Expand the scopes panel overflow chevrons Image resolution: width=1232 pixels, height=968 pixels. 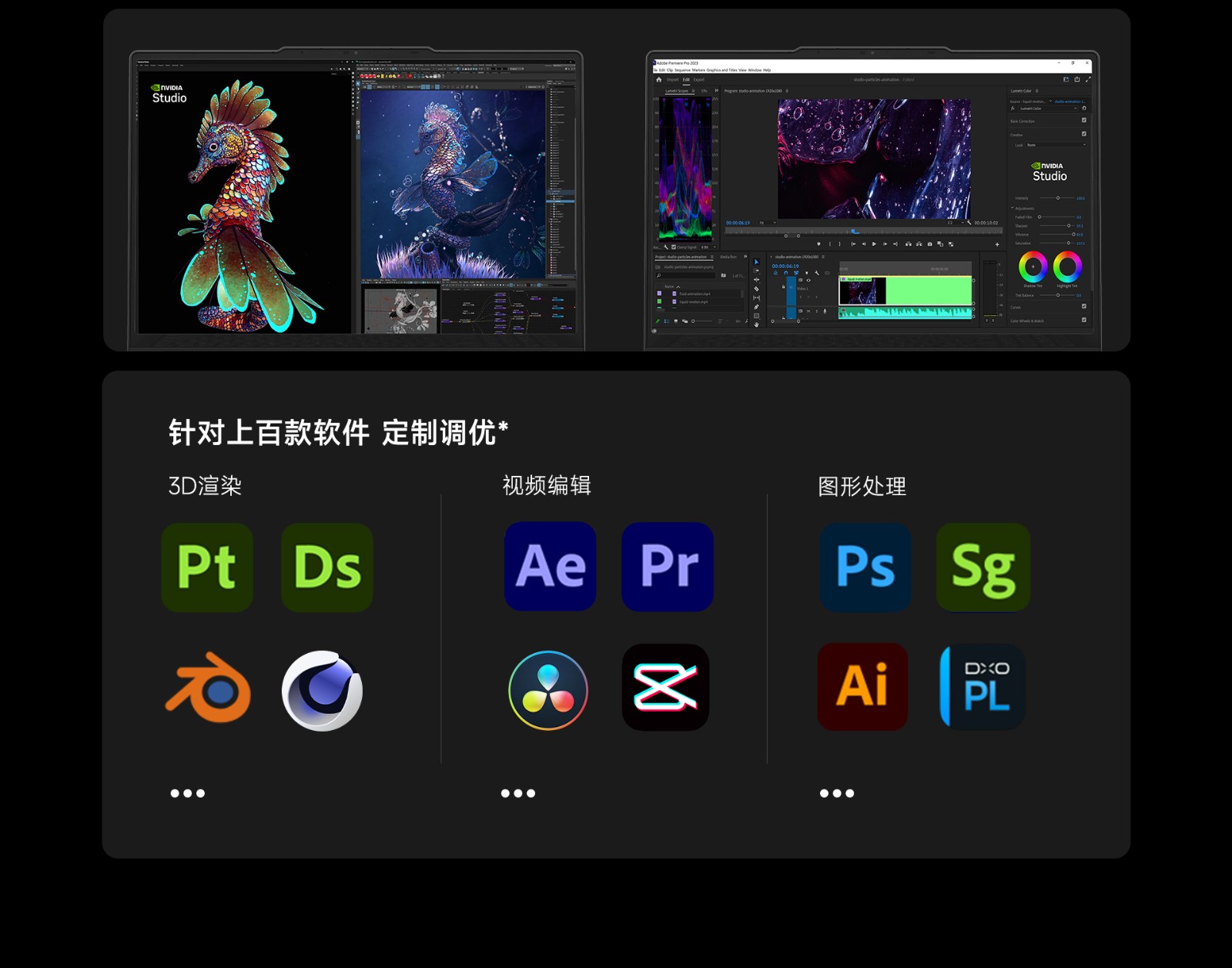(x=716, y=90)
